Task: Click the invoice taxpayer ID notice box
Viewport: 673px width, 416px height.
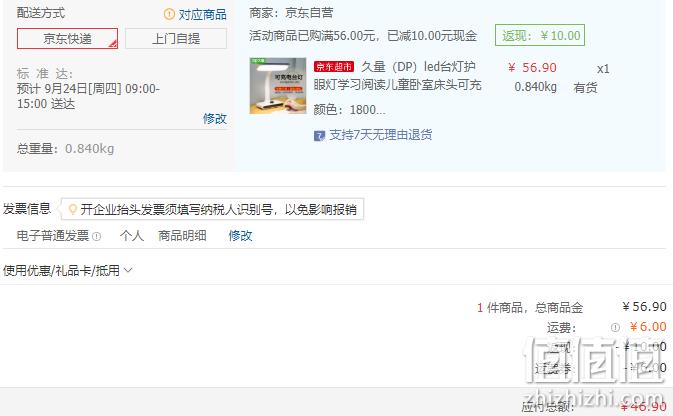Action: [212, 209]
